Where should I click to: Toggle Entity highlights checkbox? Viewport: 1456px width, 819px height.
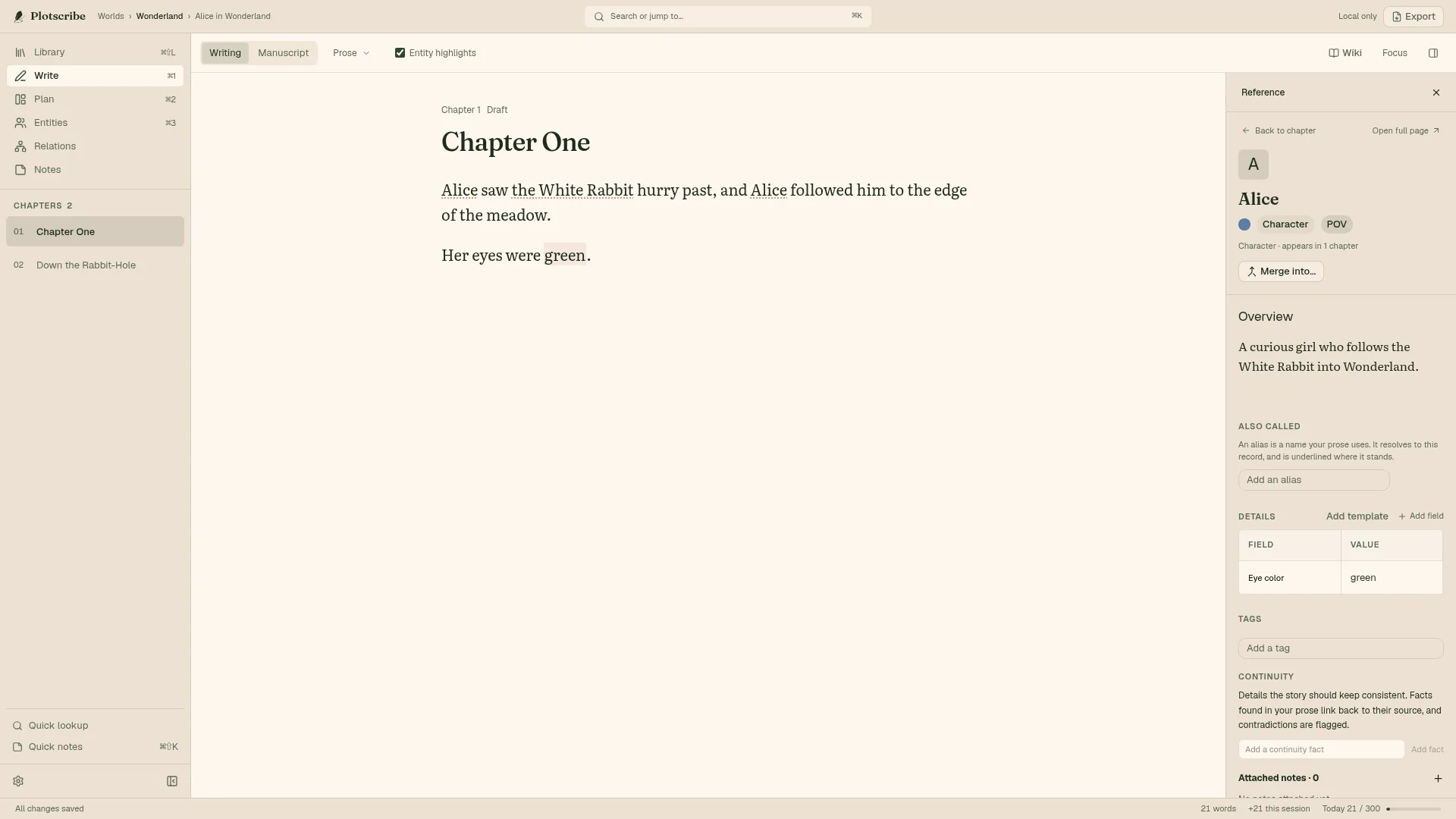click(400, 53)
